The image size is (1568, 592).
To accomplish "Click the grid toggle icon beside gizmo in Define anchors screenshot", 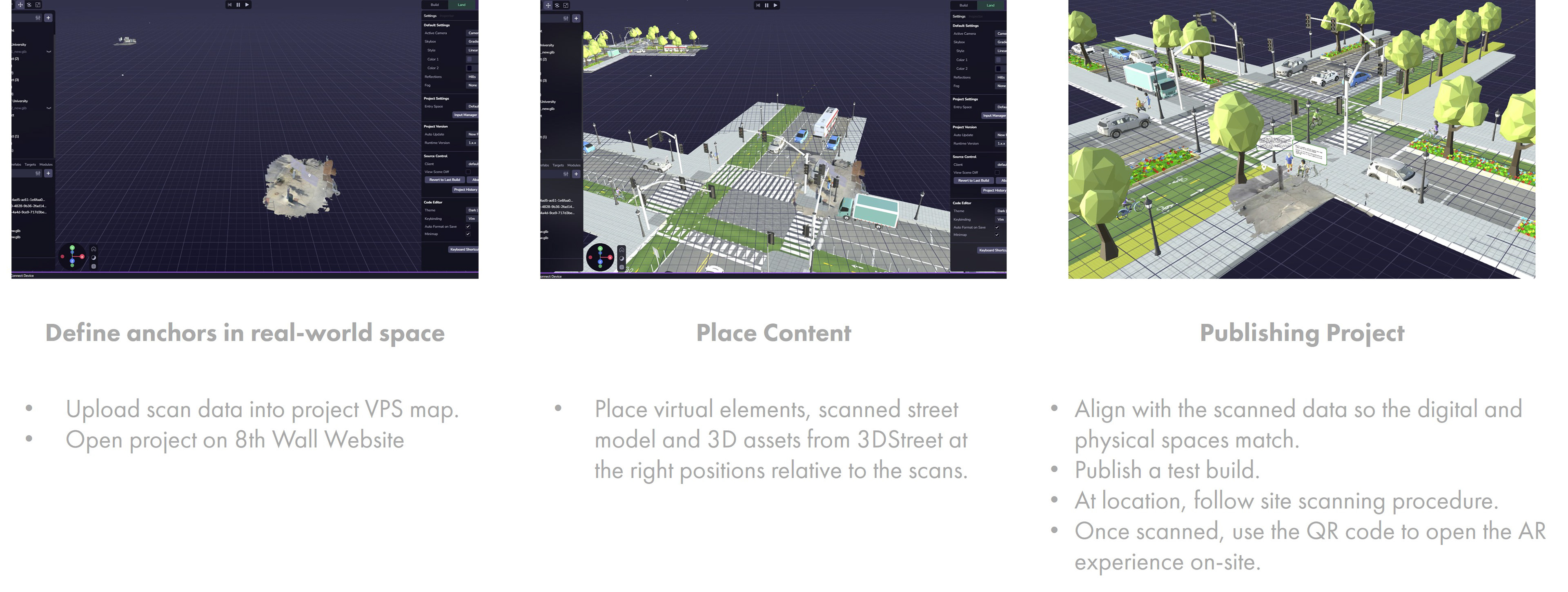I will [x=93, y=266].
